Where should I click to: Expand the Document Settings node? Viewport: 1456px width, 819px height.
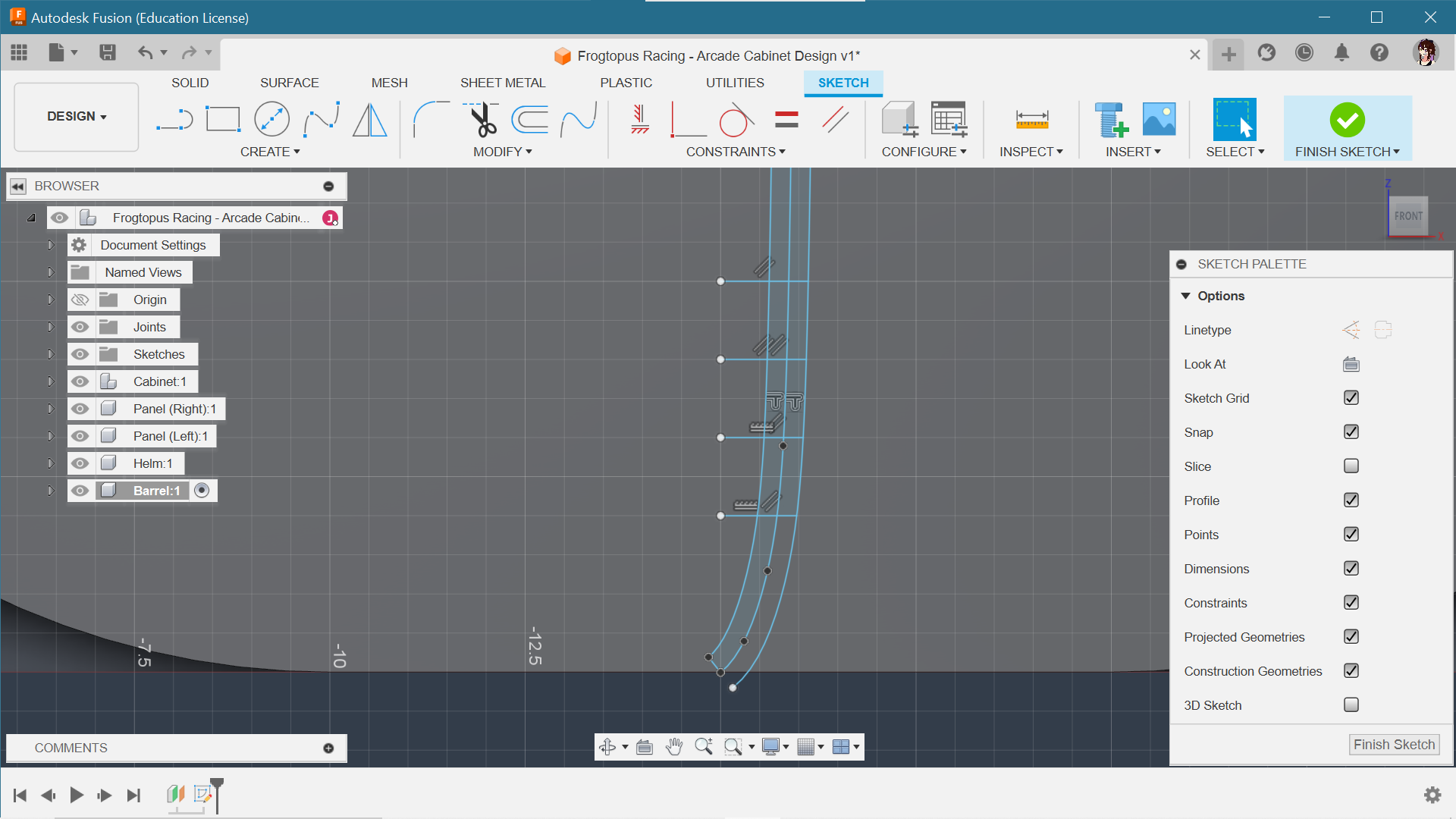pyautogui.click(x=50, y=245)
